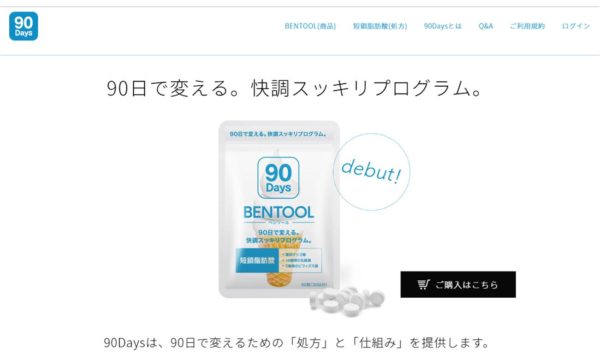Click the pile of white tablets
Viewport: 600px width, 360px height.
pyautogui.click(x=347, y=300)
